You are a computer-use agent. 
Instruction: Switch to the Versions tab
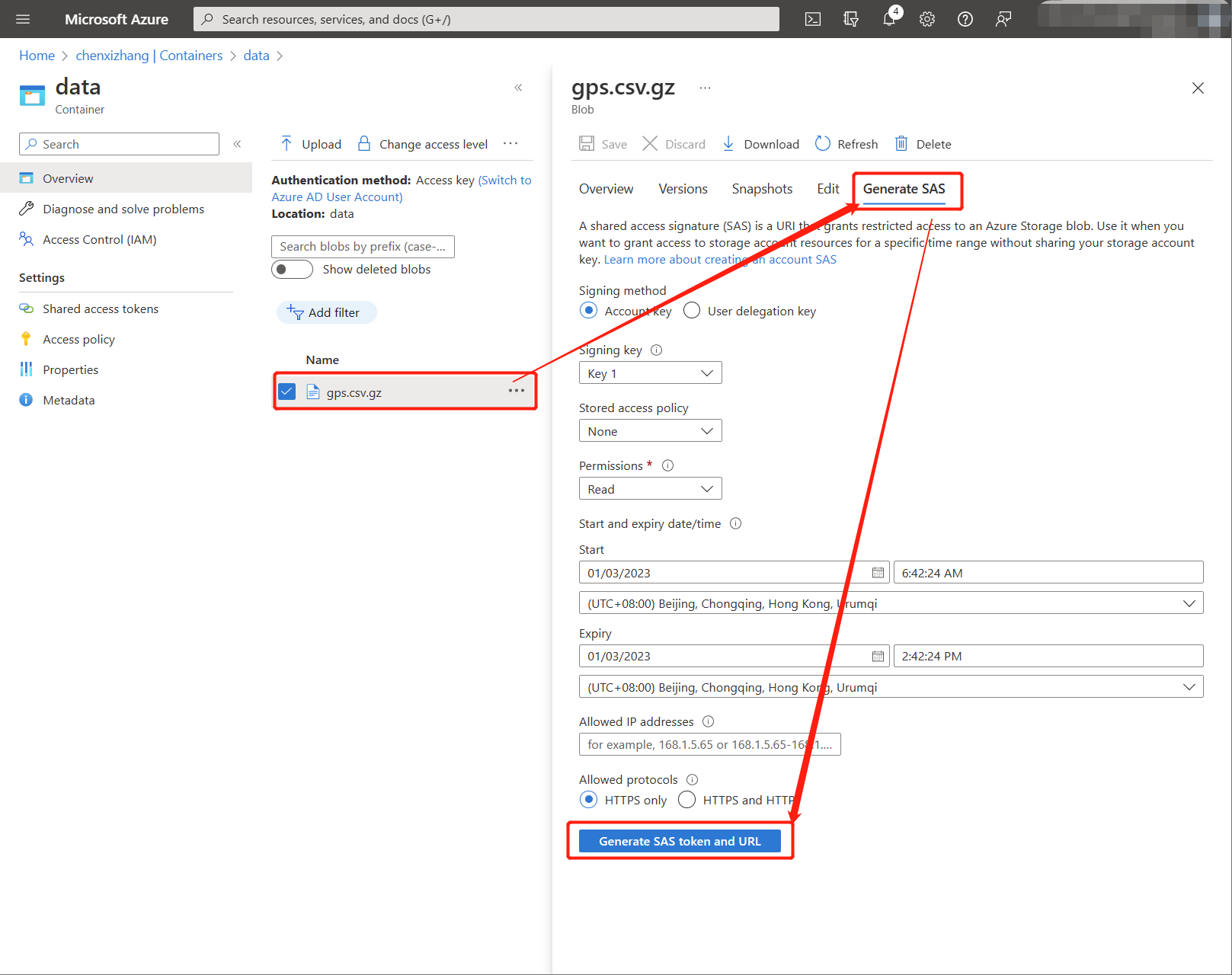coord(683,189)
